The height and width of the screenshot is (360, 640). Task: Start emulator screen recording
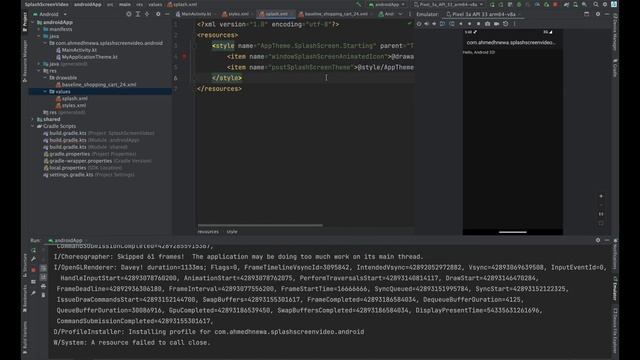coord(496,24)
